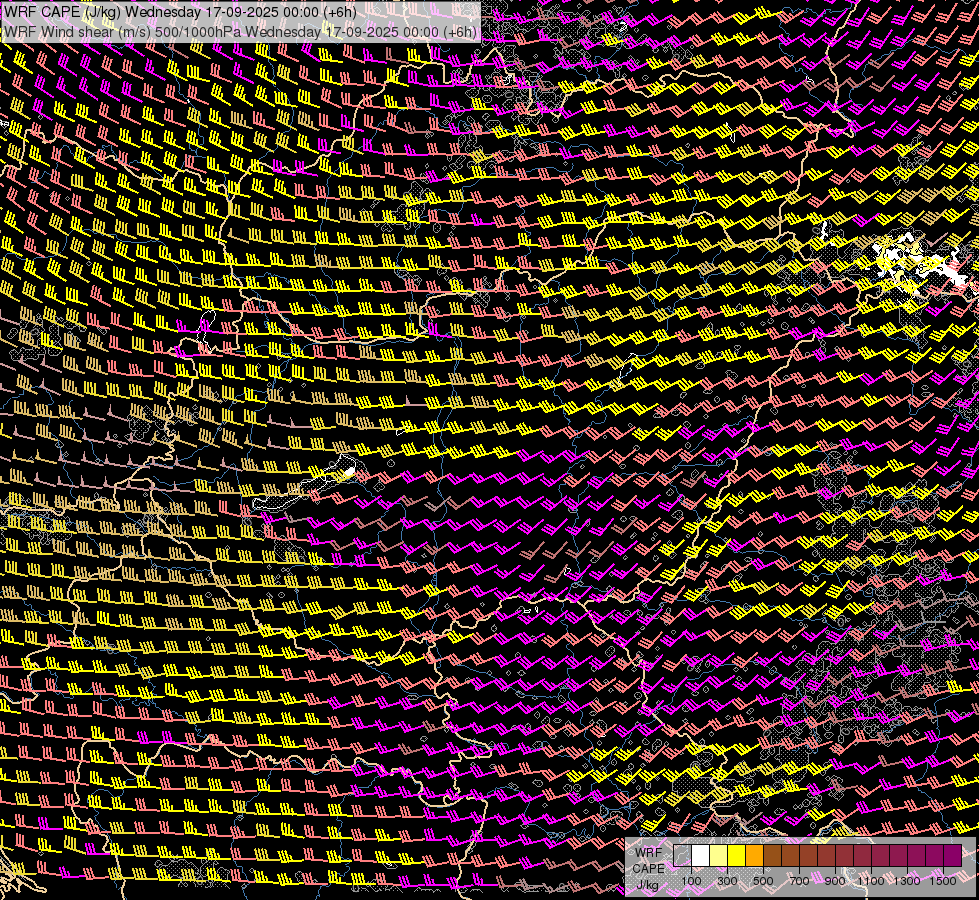This screenshot has width=979, height=900.
Task: Click the J/kg unit label in legend
Action: [x=648, y=886]
